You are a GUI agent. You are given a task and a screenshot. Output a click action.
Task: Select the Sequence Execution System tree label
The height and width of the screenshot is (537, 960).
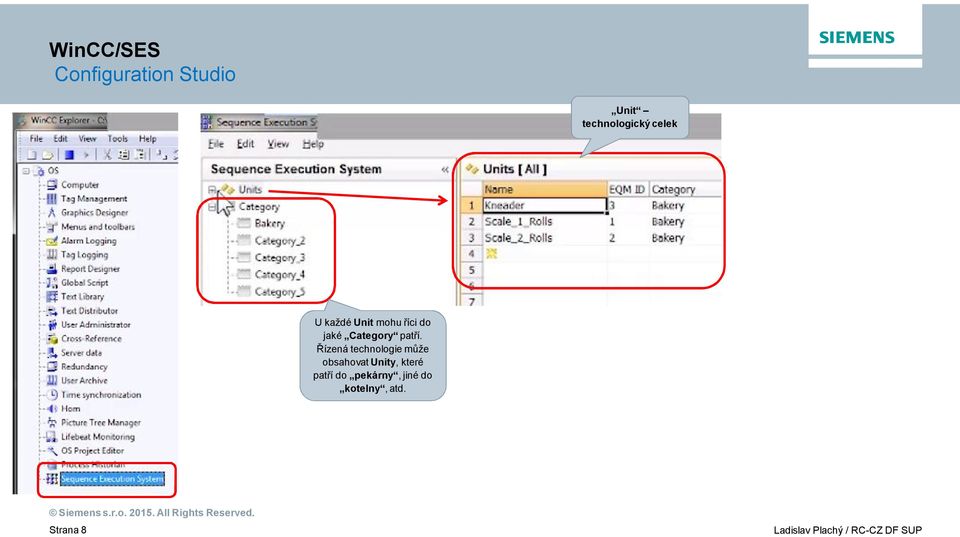click(x=112, y=479)
